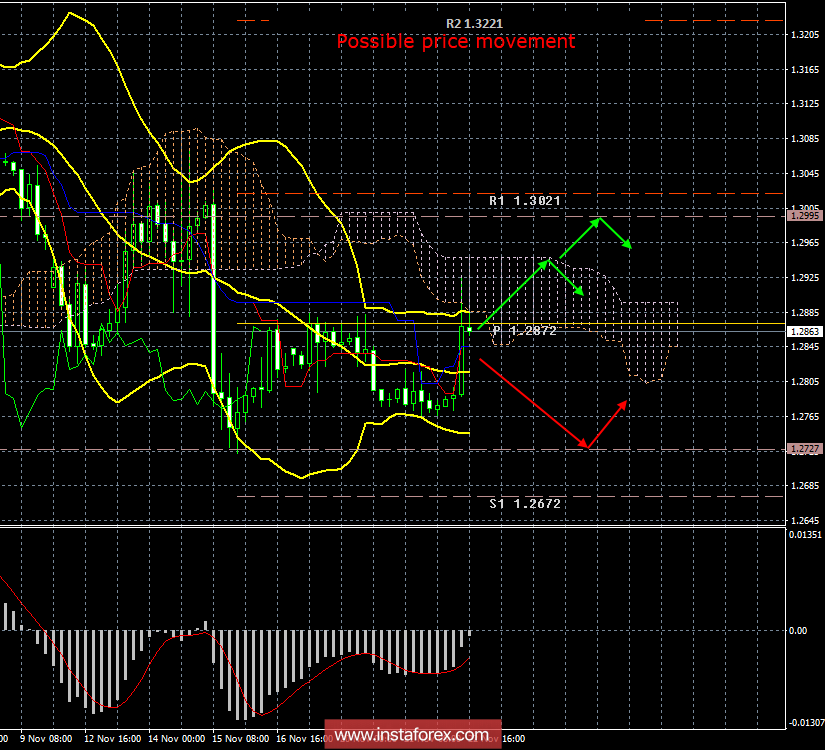Click the pivot P 1.2872 label
This screenshot has height=750, width=825.
point(524,331)
